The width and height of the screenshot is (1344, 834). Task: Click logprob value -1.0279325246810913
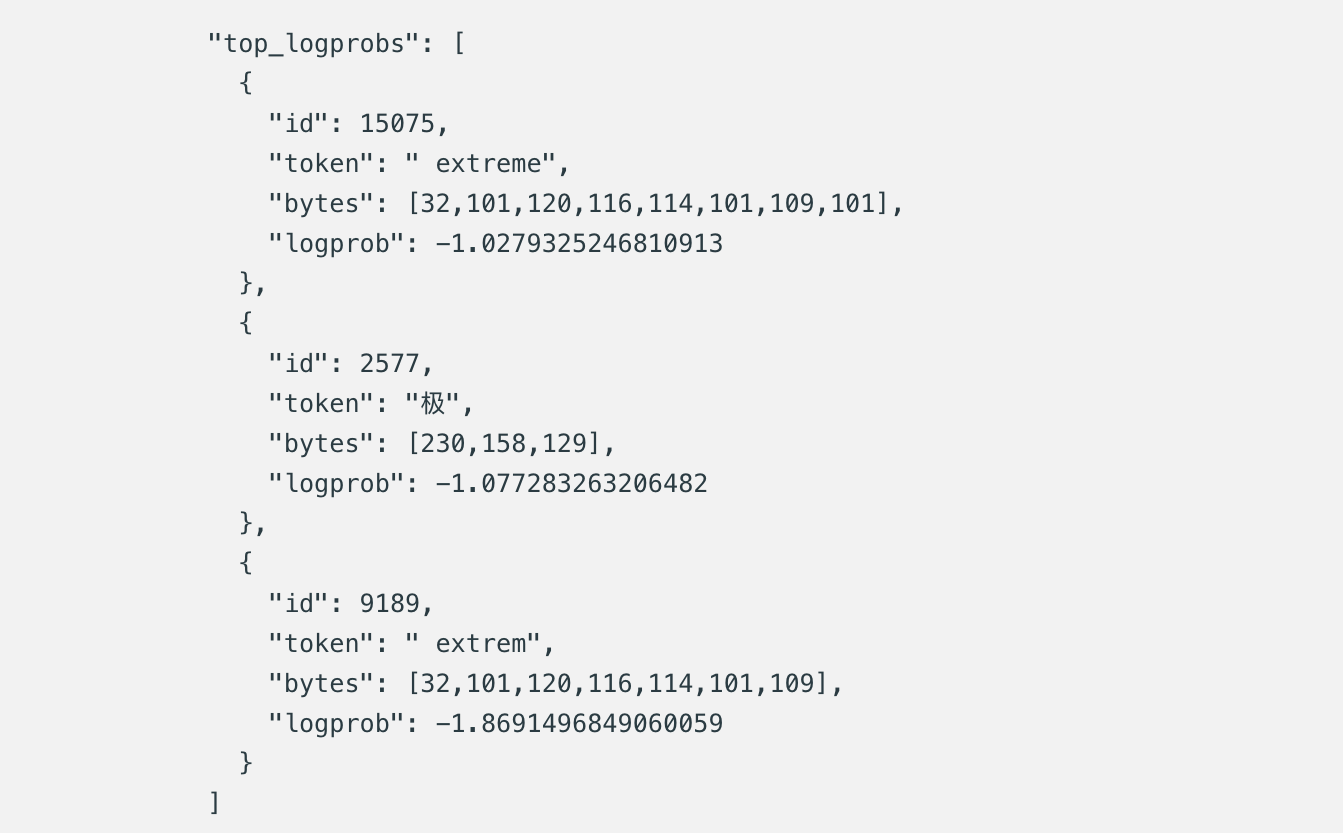click(579, 243)
